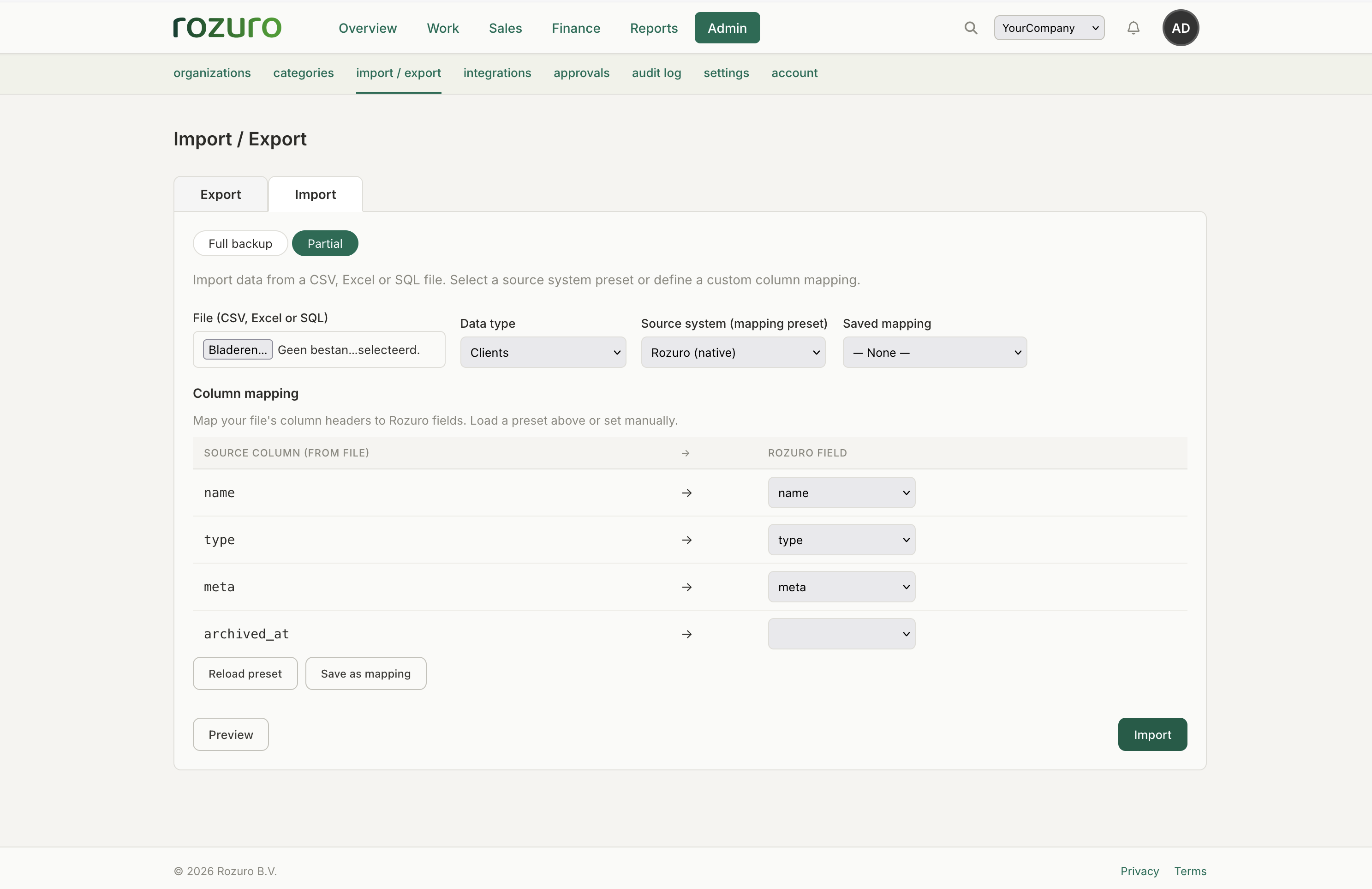
Task: Open the AD user avatar menu
Action: pyautogui.click(x=1181, y=28)
